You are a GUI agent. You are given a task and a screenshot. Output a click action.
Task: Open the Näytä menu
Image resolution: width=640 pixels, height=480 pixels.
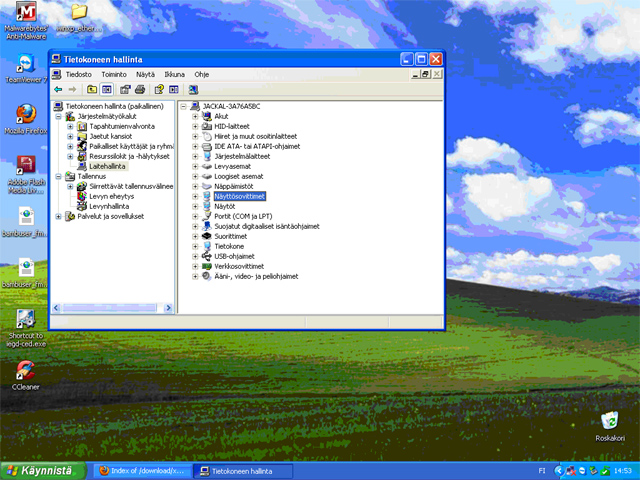(x=145, y=74)
